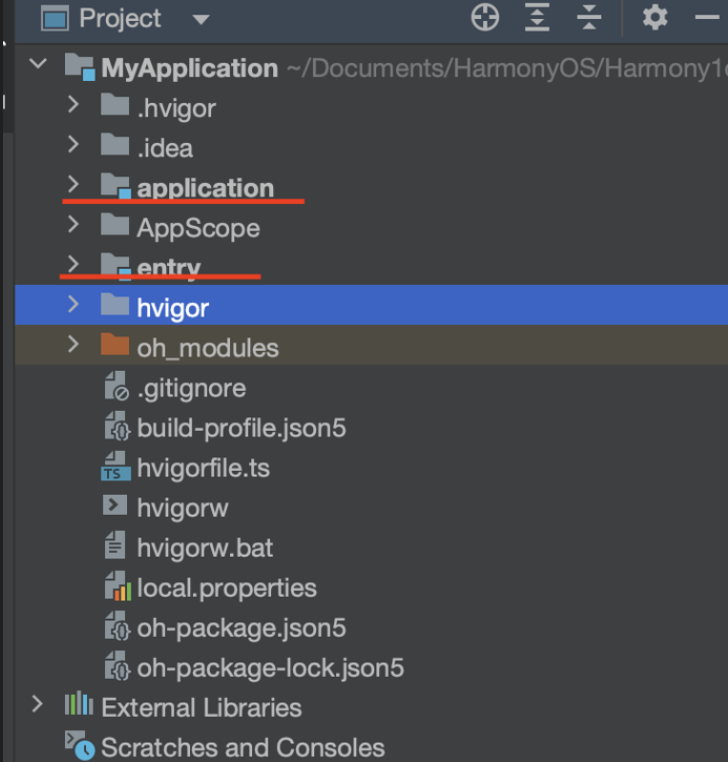Expand the entry module chevron
Viewport: 728px width, 762px height.
73,264
